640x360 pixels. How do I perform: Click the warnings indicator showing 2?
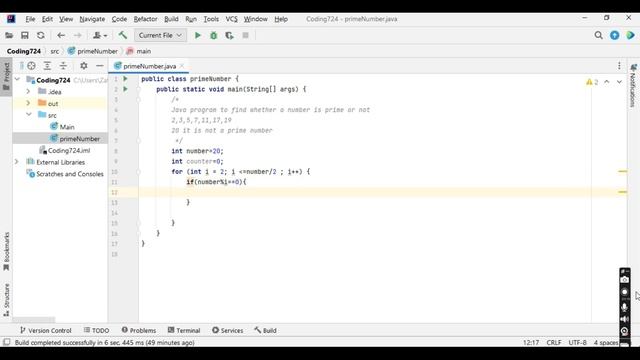coord(592,82)
